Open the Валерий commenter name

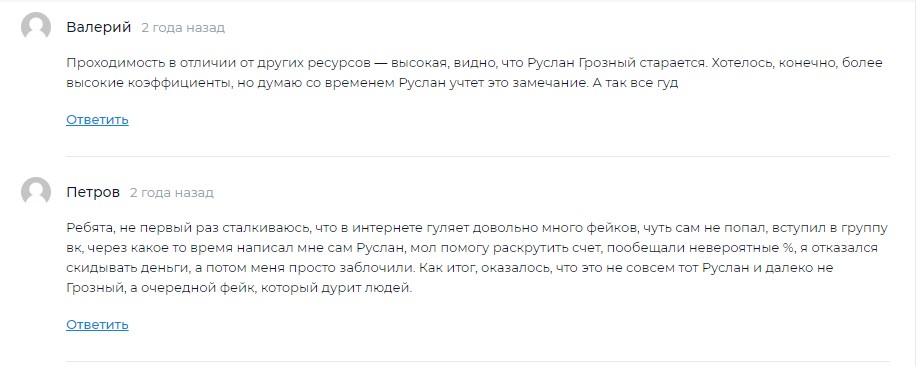pos(99,28)
